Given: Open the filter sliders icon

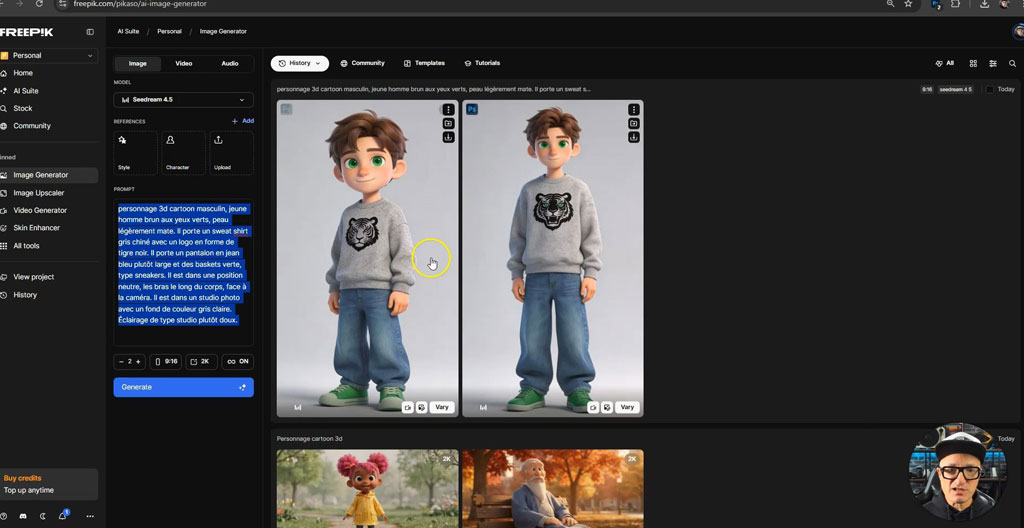Looking at the screenshot, I should tap(993, 63).
